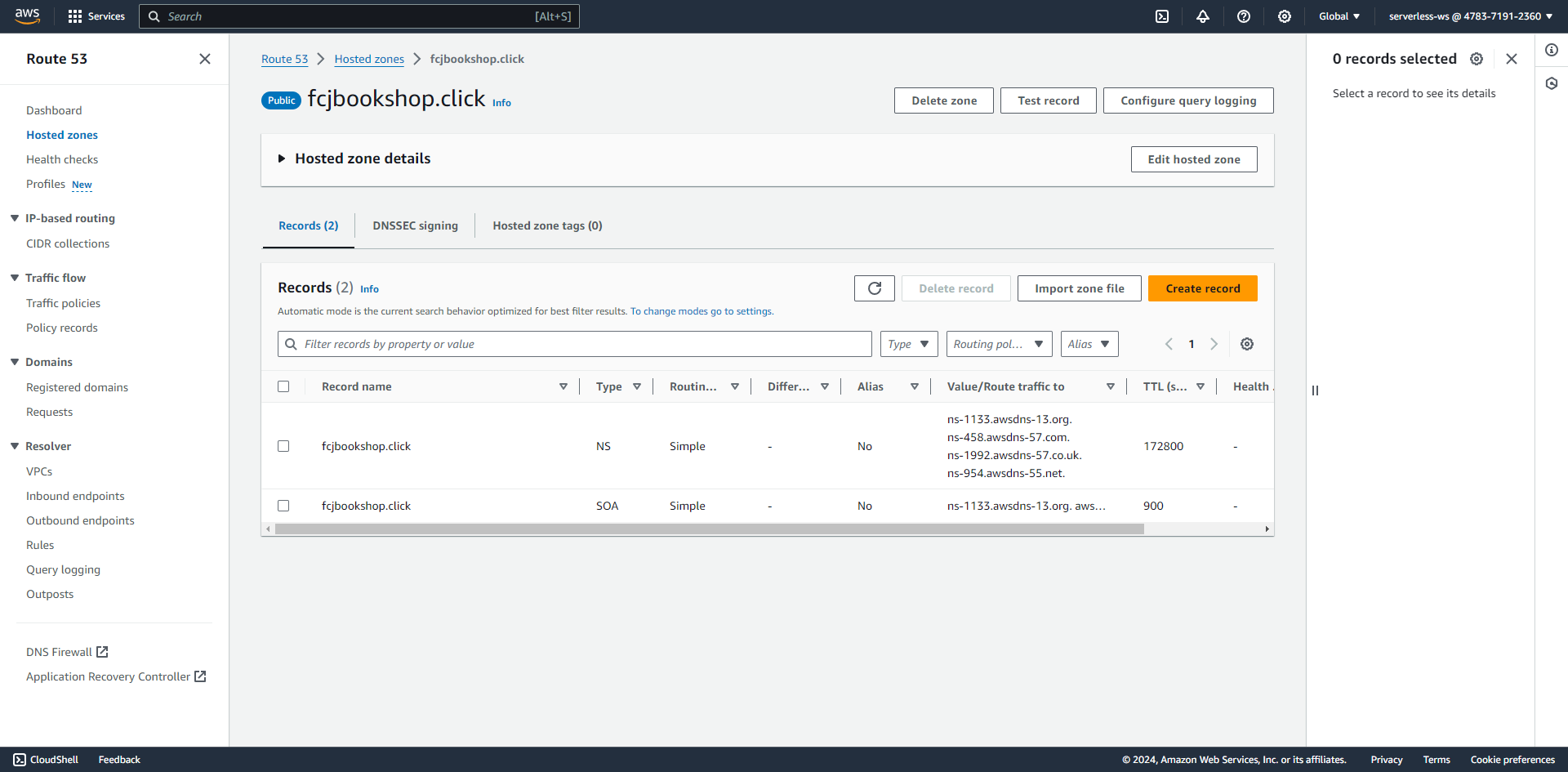The width and height of the screenshot is (1568, 772).
Task: Go to previous records page
Action: click(1169, 344)
